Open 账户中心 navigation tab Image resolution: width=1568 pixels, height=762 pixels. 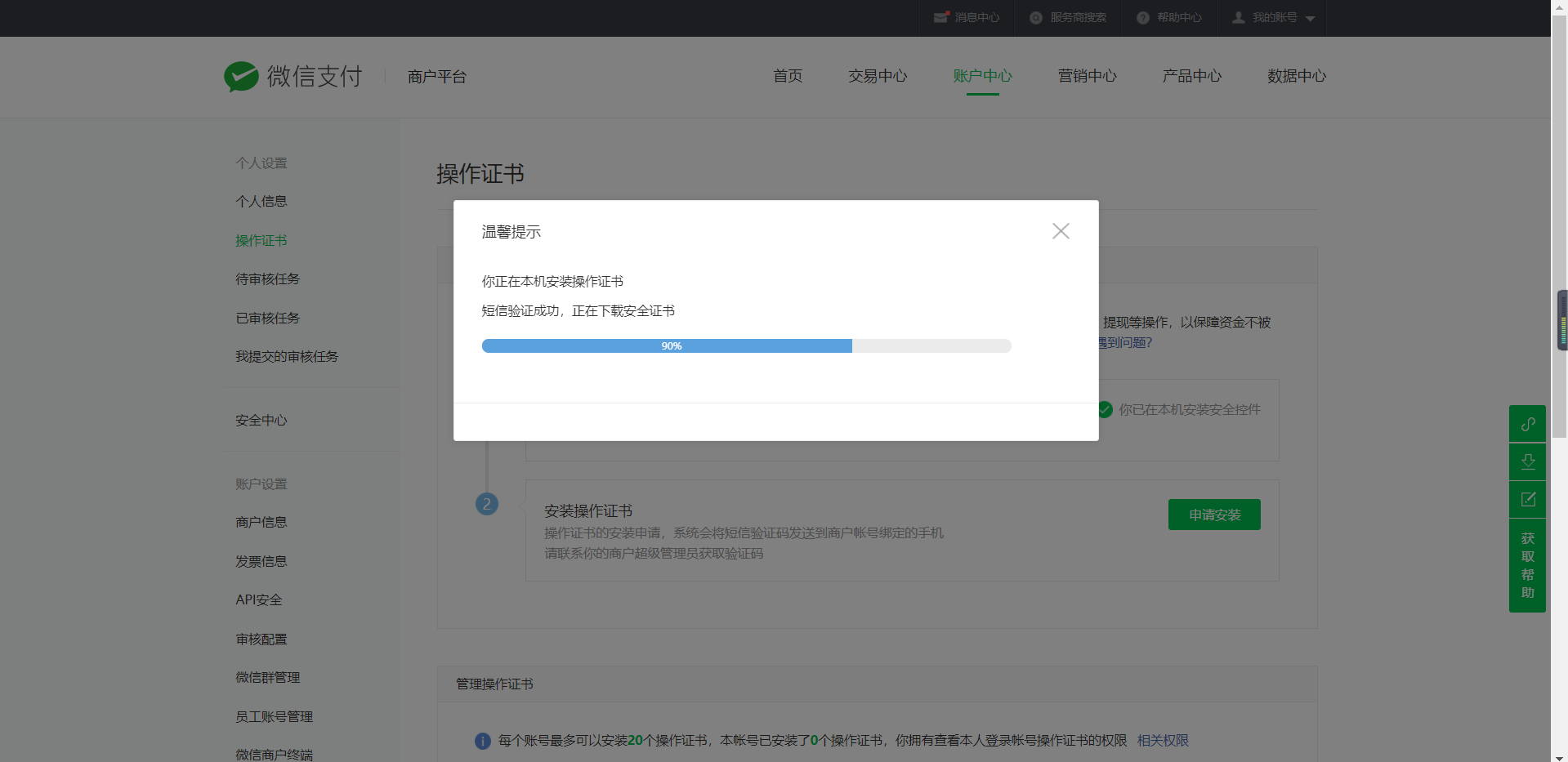[982, 76]
